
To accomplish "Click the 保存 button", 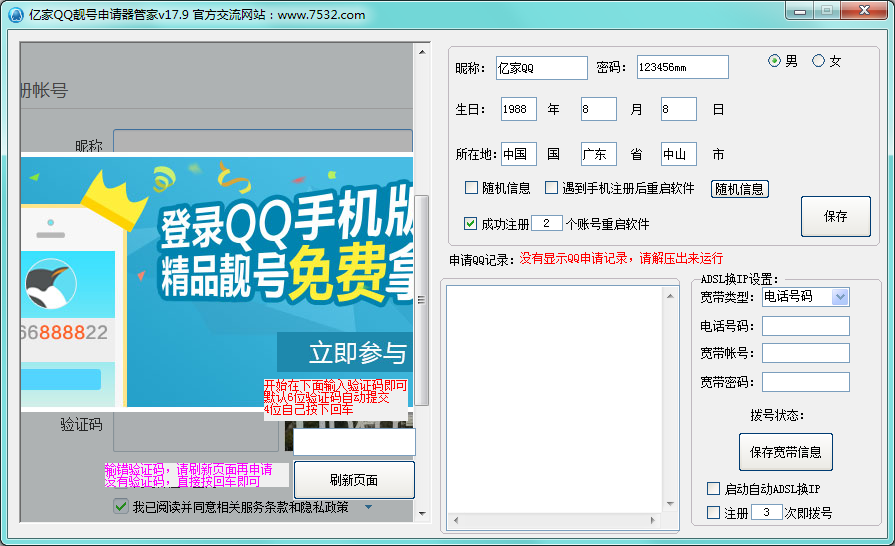I will point(836,216).
